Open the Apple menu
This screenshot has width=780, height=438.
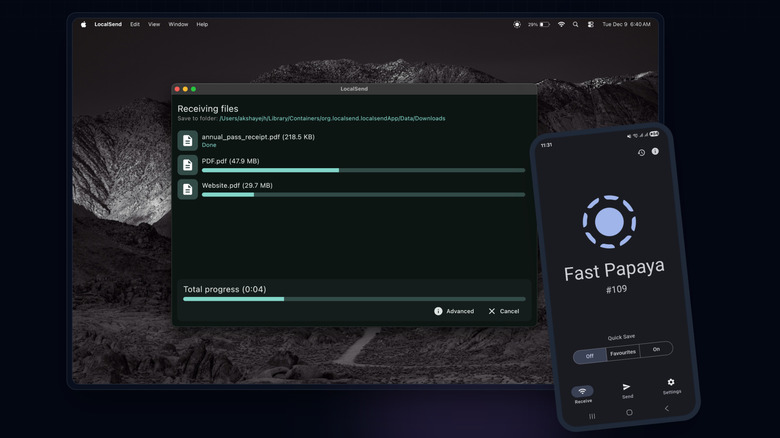tap(84, 24)
